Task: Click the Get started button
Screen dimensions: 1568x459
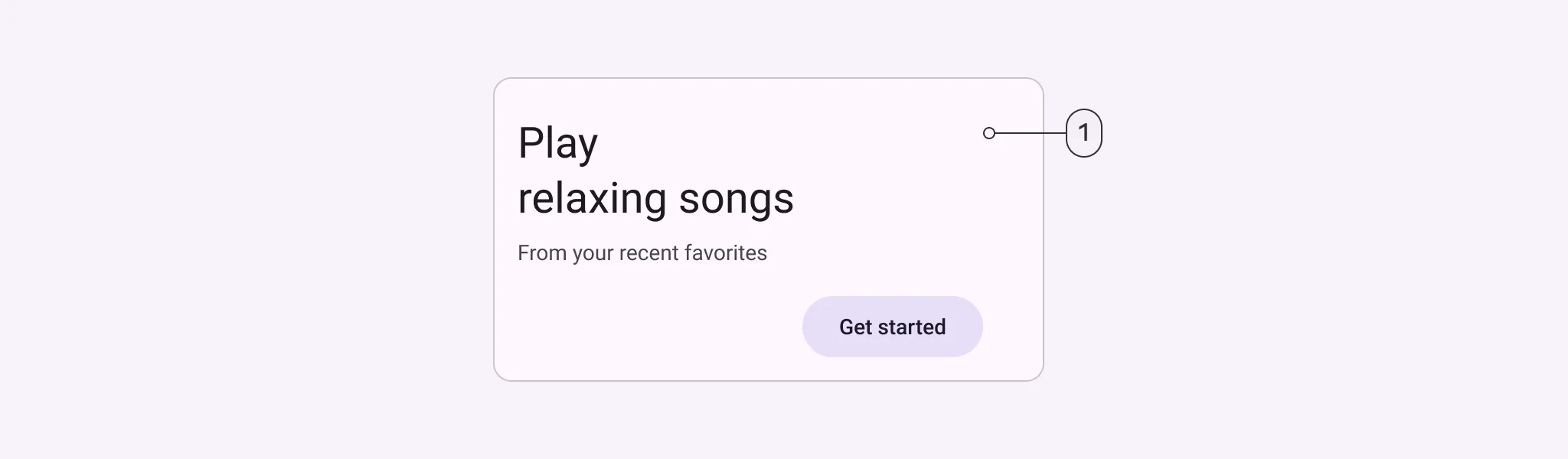Action: [x=892, y=327]
